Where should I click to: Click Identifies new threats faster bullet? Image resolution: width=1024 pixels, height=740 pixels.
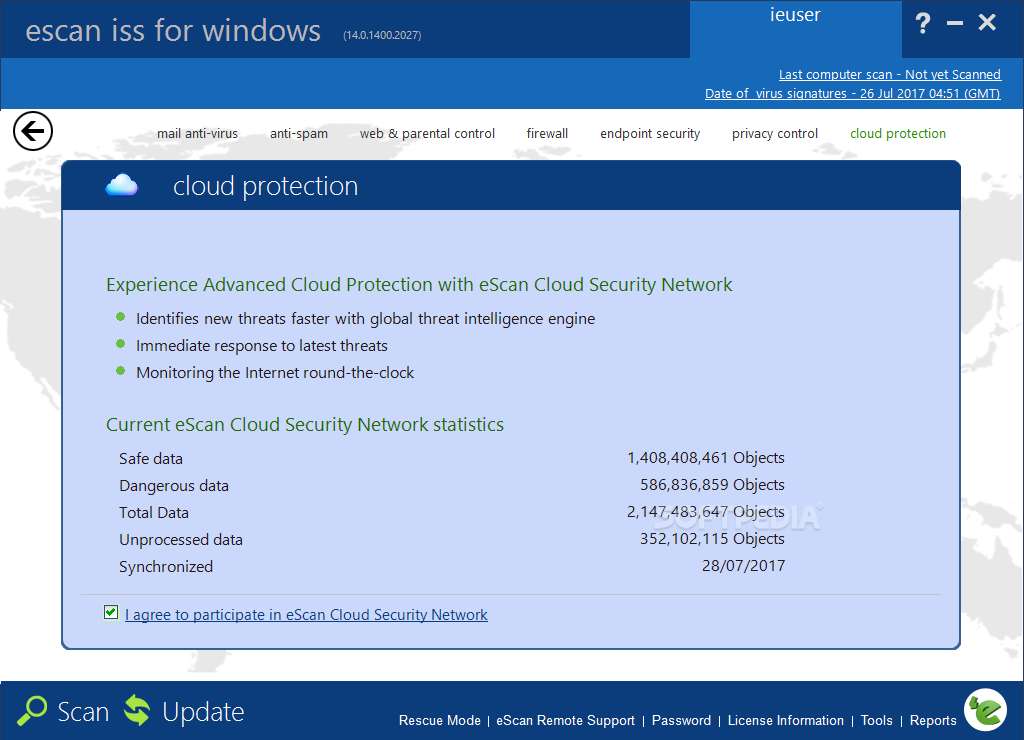[x=366, y=319]
